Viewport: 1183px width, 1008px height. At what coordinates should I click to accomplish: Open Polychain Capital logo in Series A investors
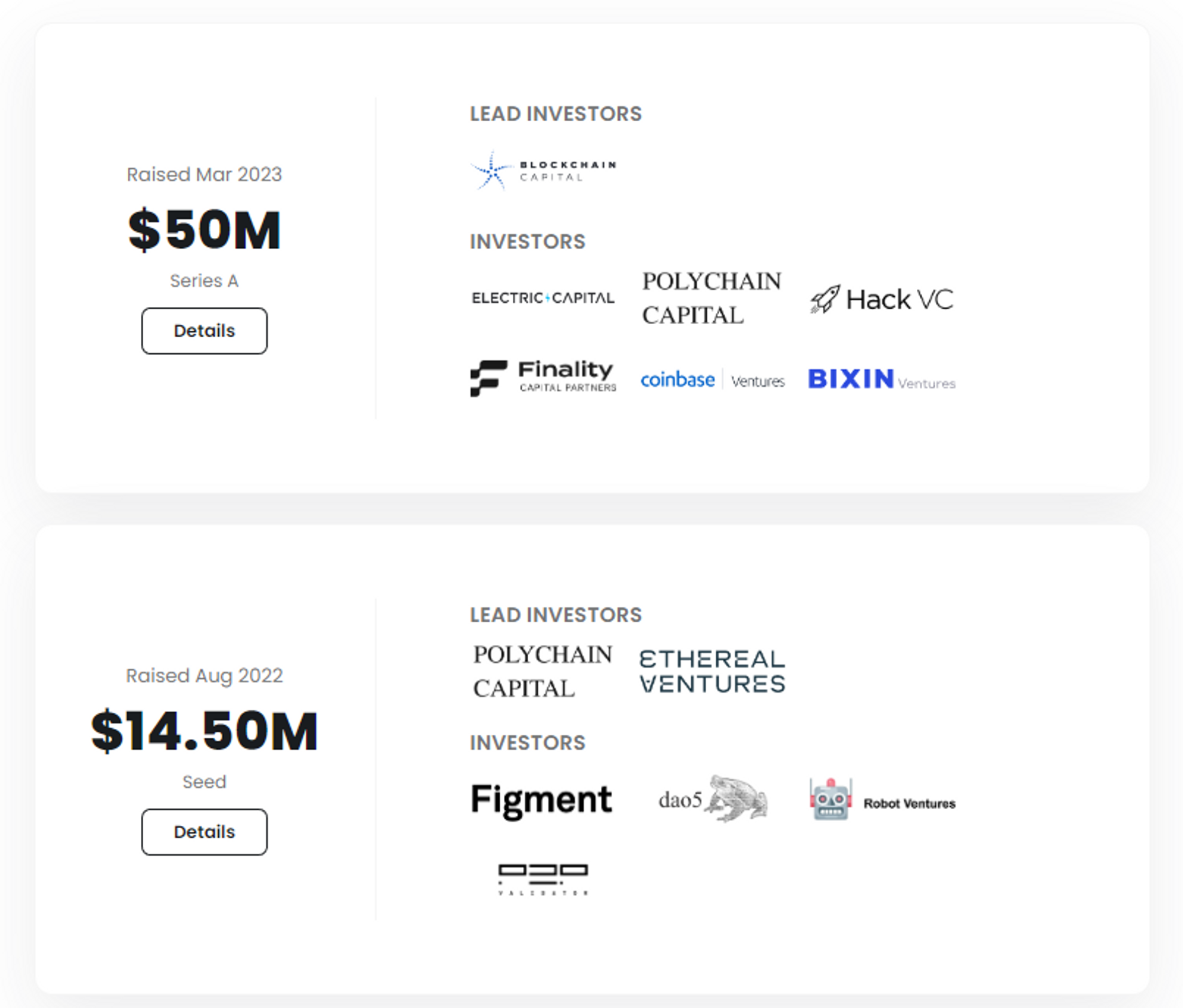[x=712, y=298]
